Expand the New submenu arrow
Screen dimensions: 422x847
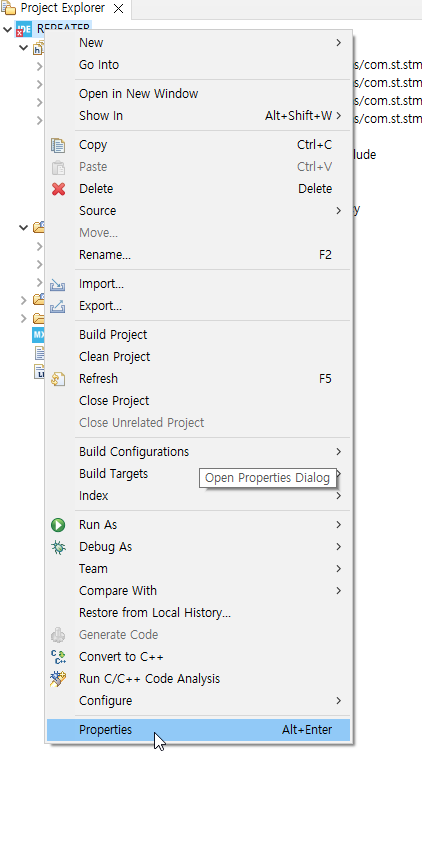339,43
